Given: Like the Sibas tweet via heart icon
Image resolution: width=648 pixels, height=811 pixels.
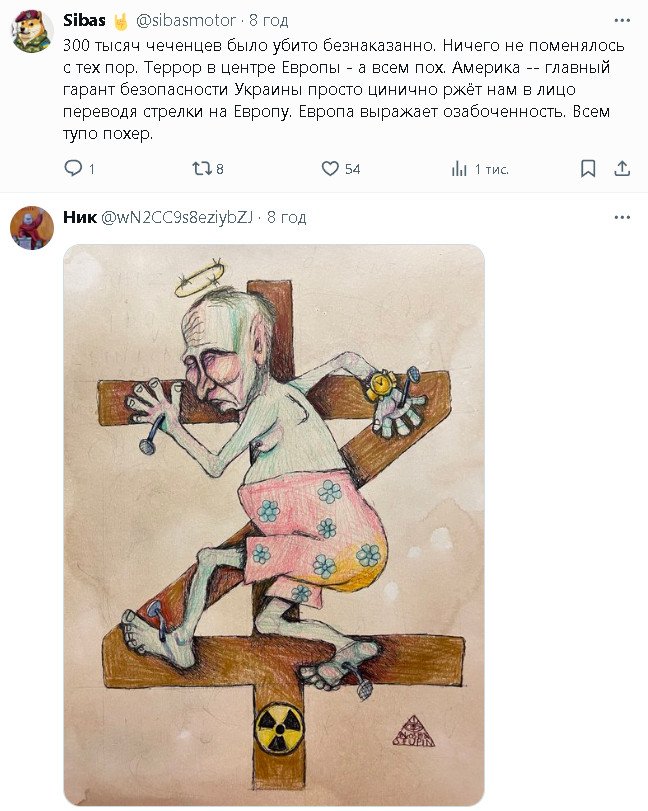Looking at the screenshot, I should (330, 169).
